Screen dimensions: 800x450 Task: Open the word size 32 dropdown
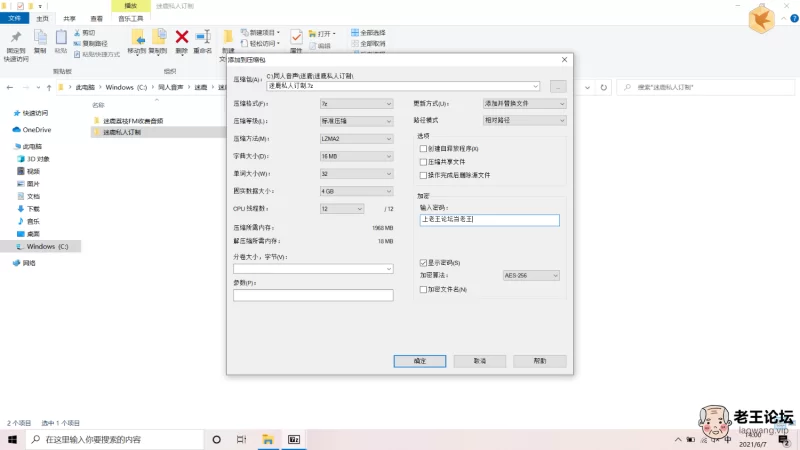(356, 173)
